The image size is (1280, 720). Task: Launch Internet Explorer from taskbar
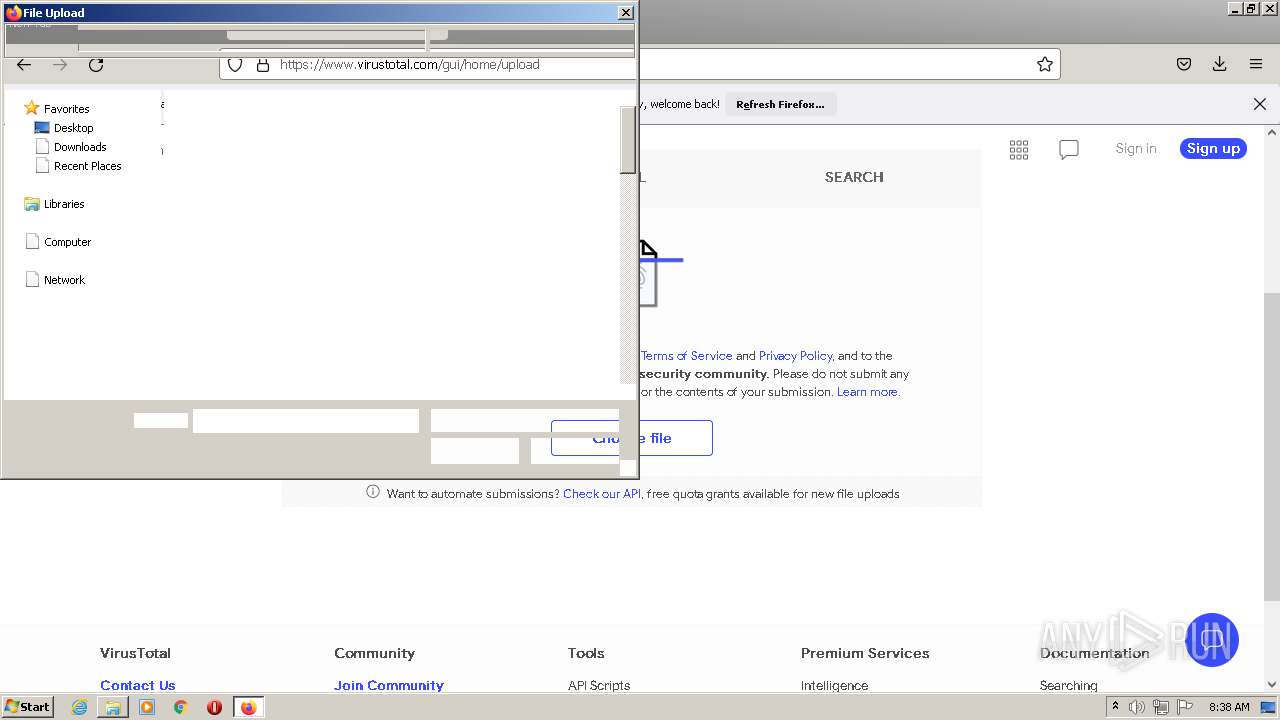pyautogui.click(x=79, y=707)
